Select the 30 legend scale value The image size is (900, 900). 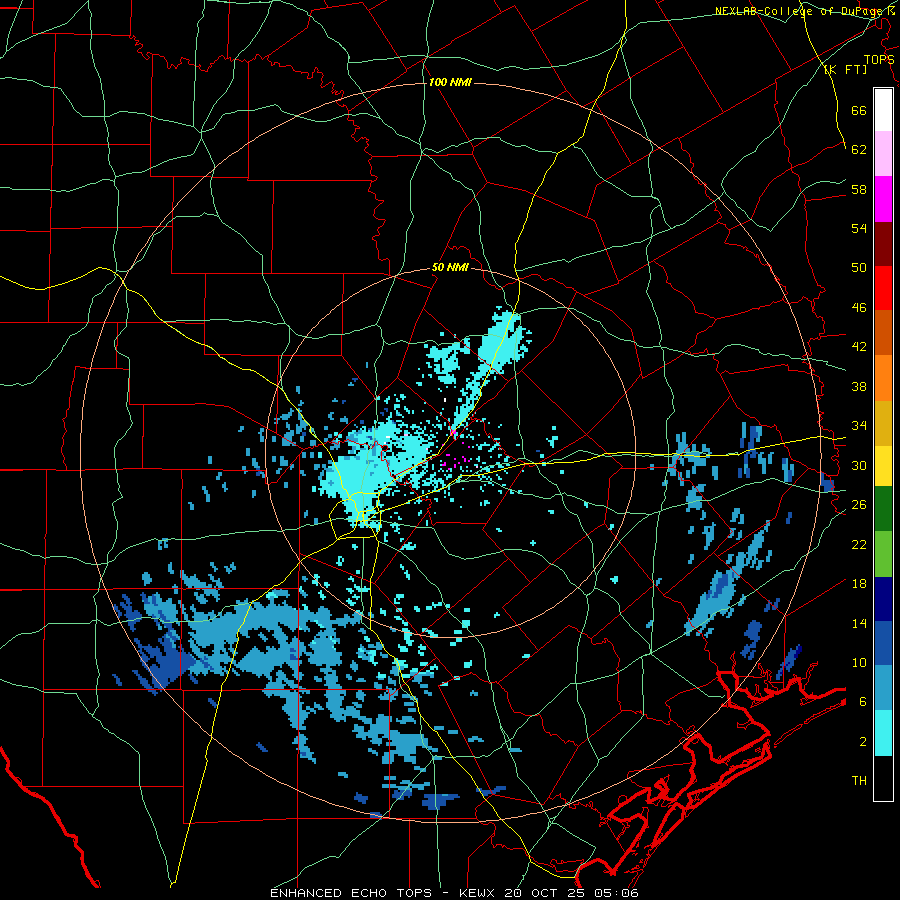pyautogui.click(x=859, y=465)
